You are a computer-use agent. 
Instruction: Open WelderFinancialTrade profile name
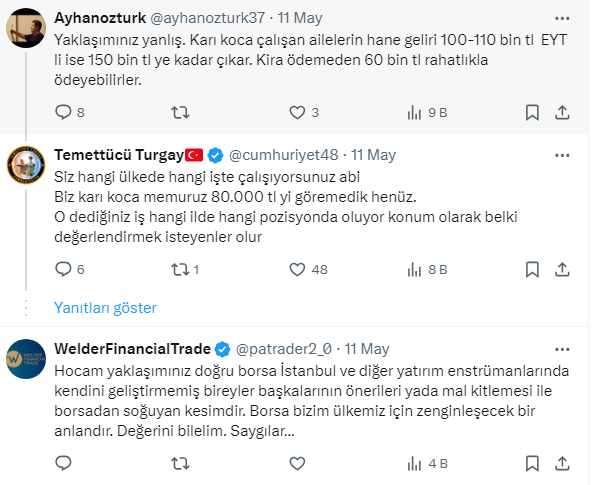(x=132, y=349)
